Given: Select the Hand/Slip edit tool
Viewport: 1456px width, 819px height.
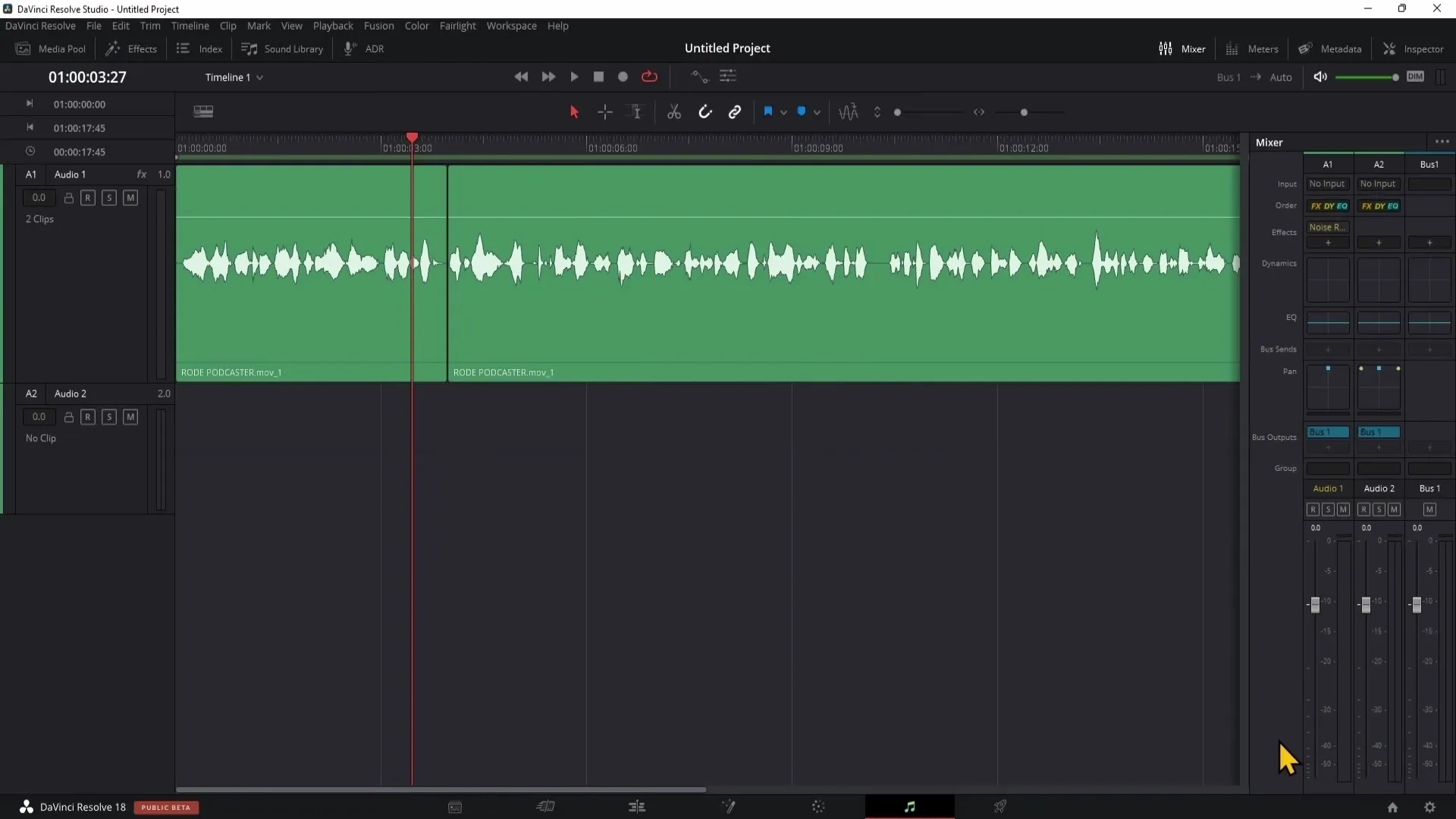Looking at the screenshot, I should (x=636, y=112).
